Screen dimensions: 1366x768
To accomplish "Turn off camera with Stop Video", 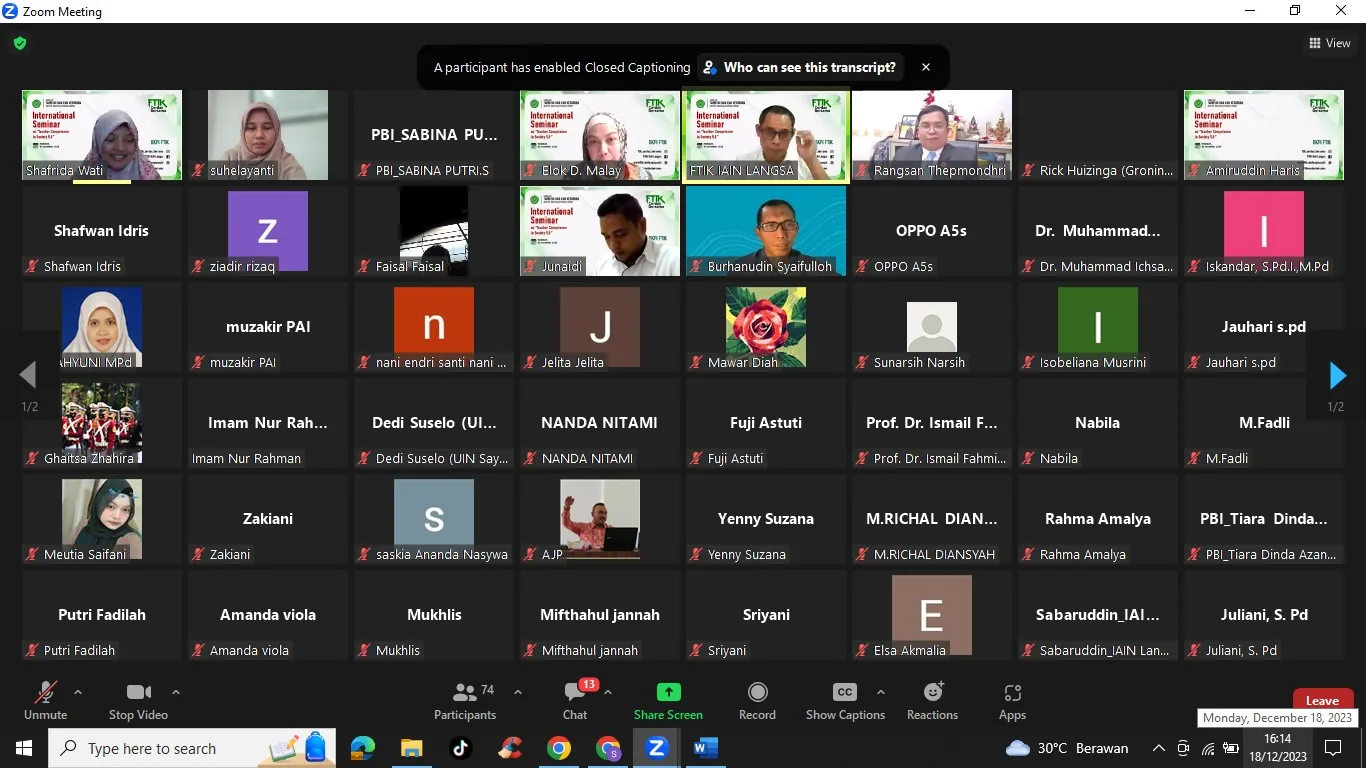I will coord(138,700).
